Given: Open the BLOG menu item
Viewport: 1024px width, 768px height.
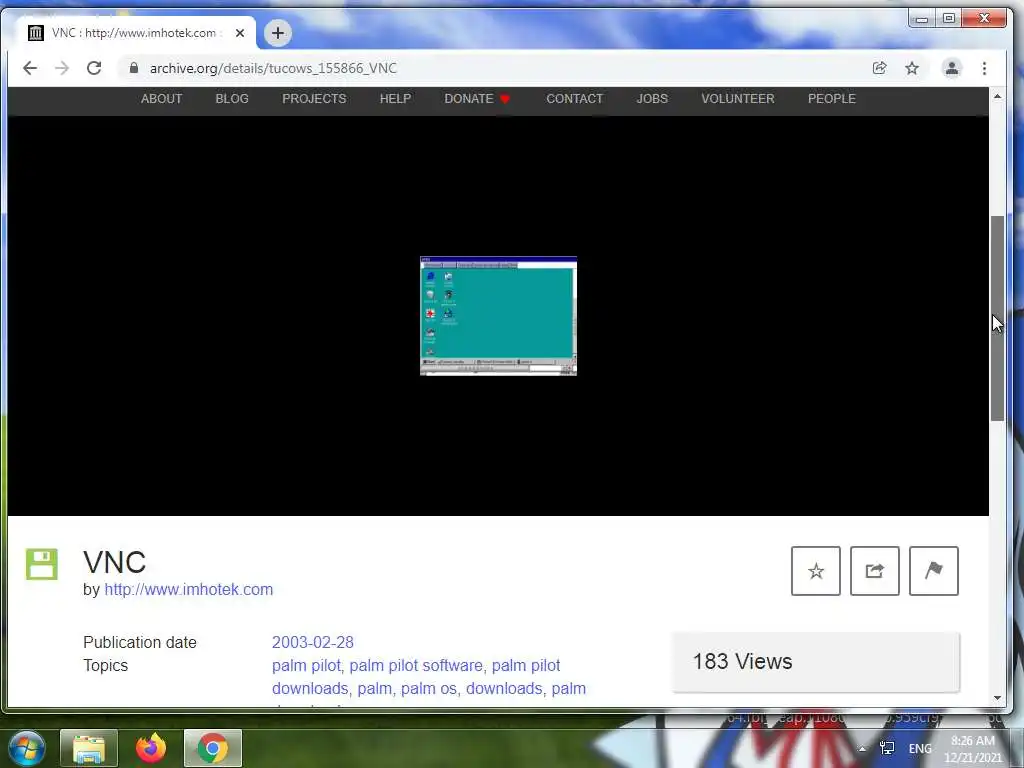Looking at the screenshot, I should coord(232,99).
